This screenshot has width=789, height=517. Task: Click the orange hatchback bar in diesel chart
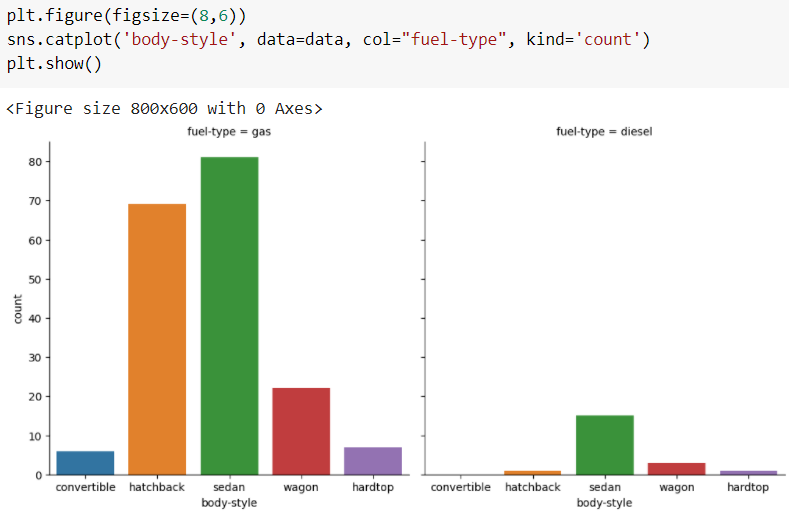pyautogui.click(x=532, y=473)
